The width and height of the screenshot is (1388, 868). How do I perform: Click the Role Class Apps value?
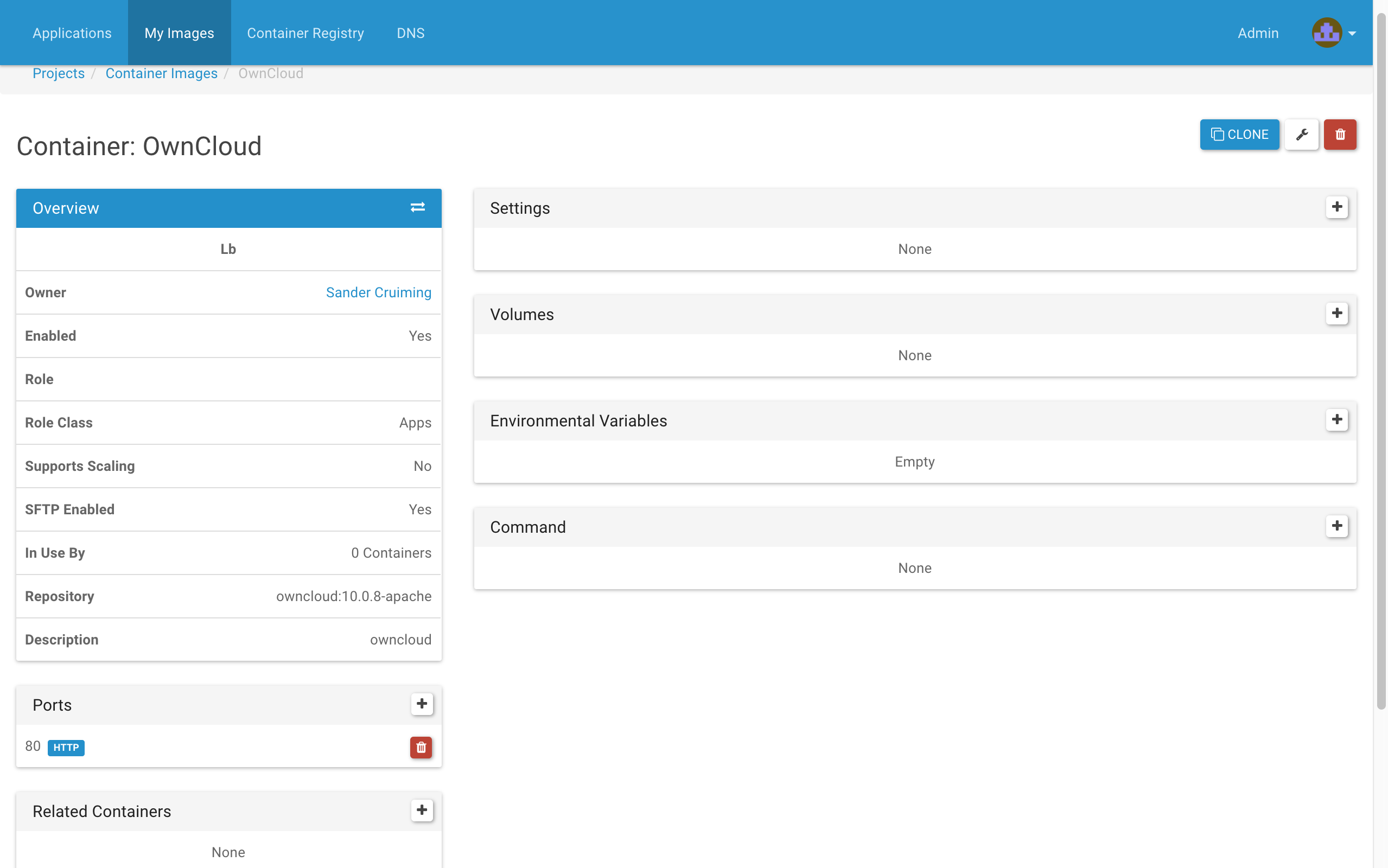(x=415, y=423)
